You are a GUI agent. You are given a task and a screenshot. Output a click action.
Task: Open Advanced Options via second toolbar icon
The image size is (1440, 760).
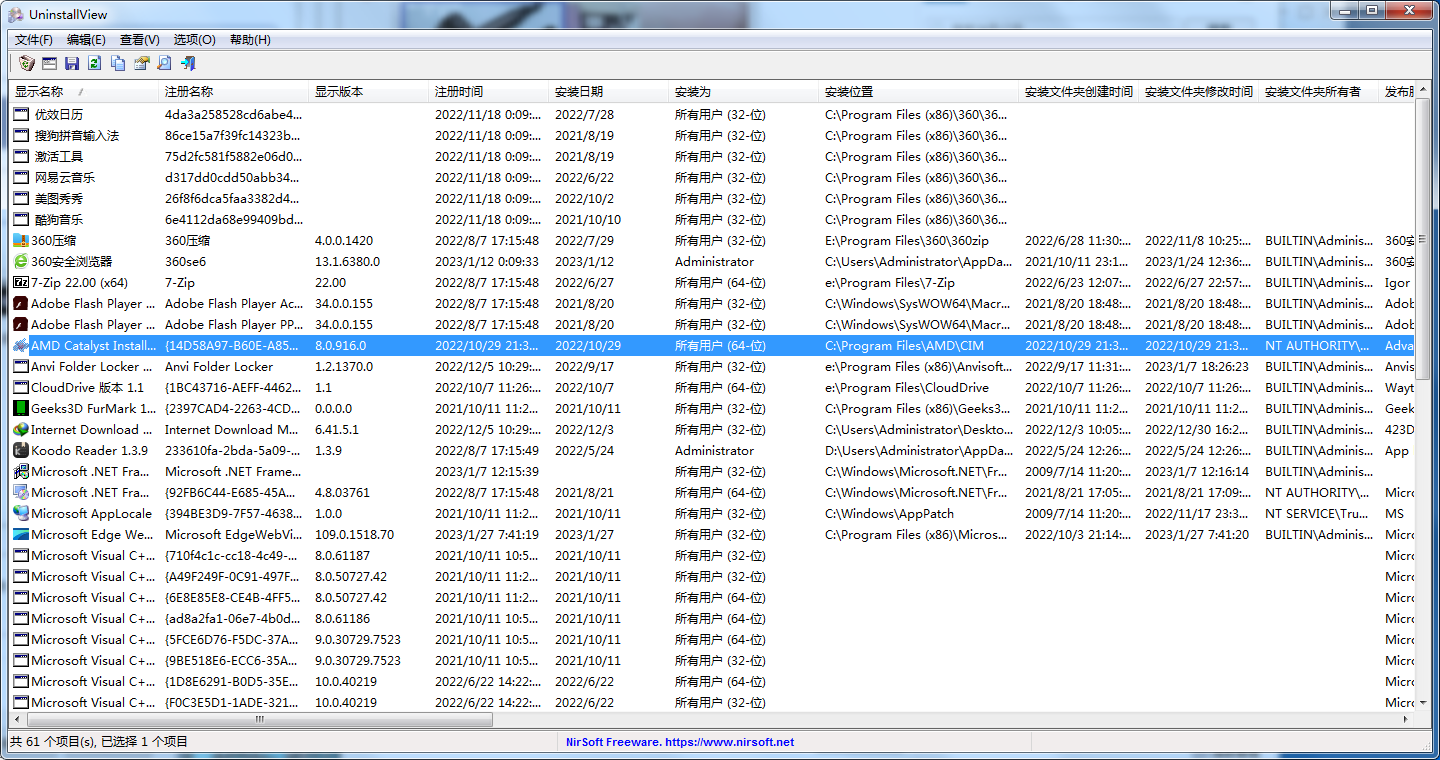pos(48,63)
